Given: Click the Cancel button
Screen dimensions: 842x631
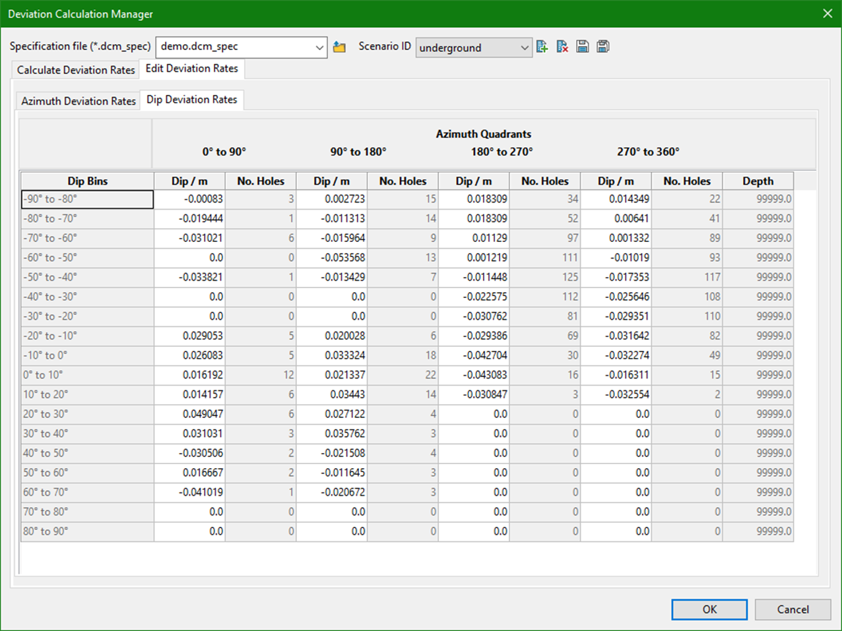Looking at the screenshot, I should pos(793,610).
